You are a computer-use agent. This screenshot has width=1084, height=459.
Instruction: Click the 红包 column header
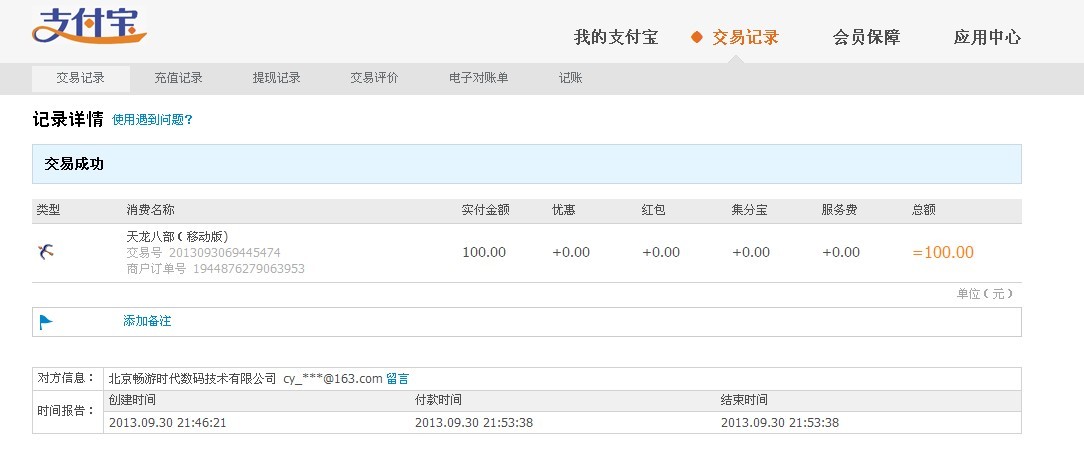653,210
